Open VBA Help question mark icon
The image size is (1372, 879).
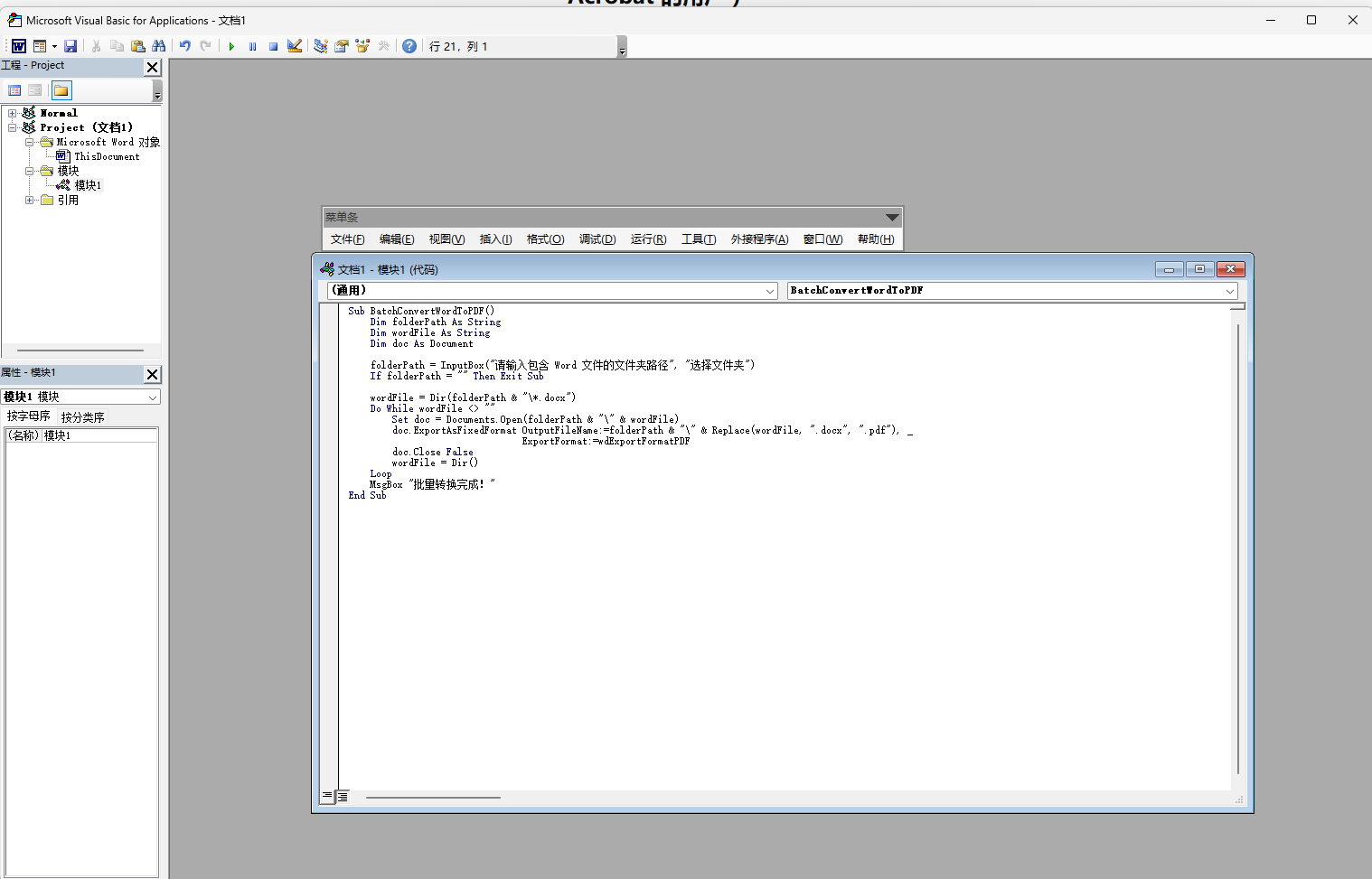pyautogui.click(x=409, y=46)
